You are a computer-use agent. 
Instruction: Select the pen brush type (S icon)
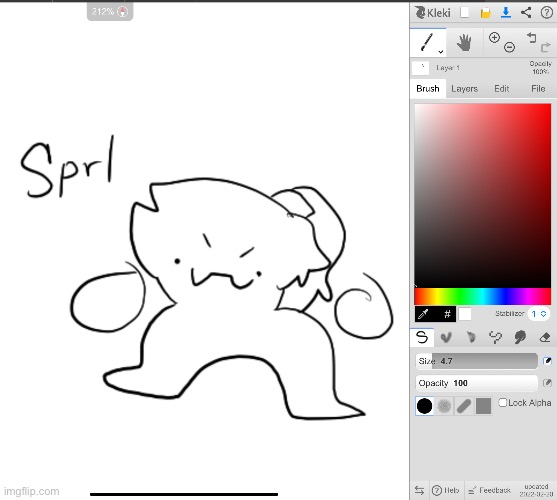[x=422, y=337]
